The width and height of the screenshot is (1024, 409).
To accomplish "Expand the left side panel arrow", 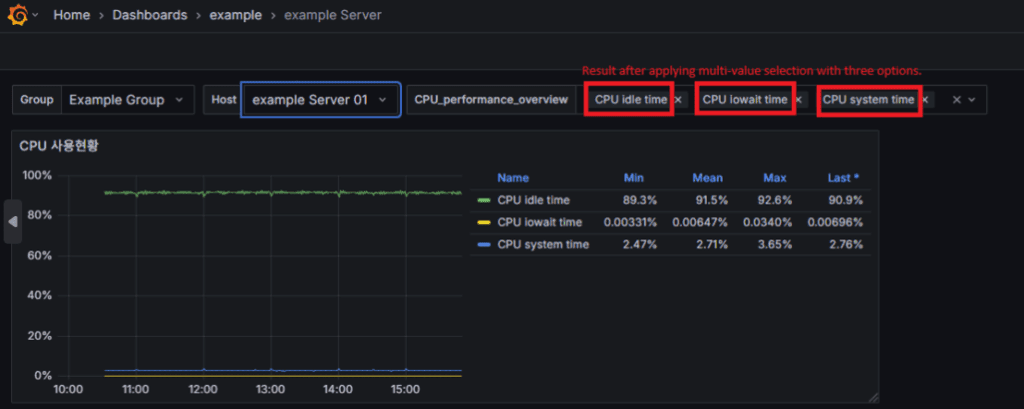I will click(x=13, y=222).
